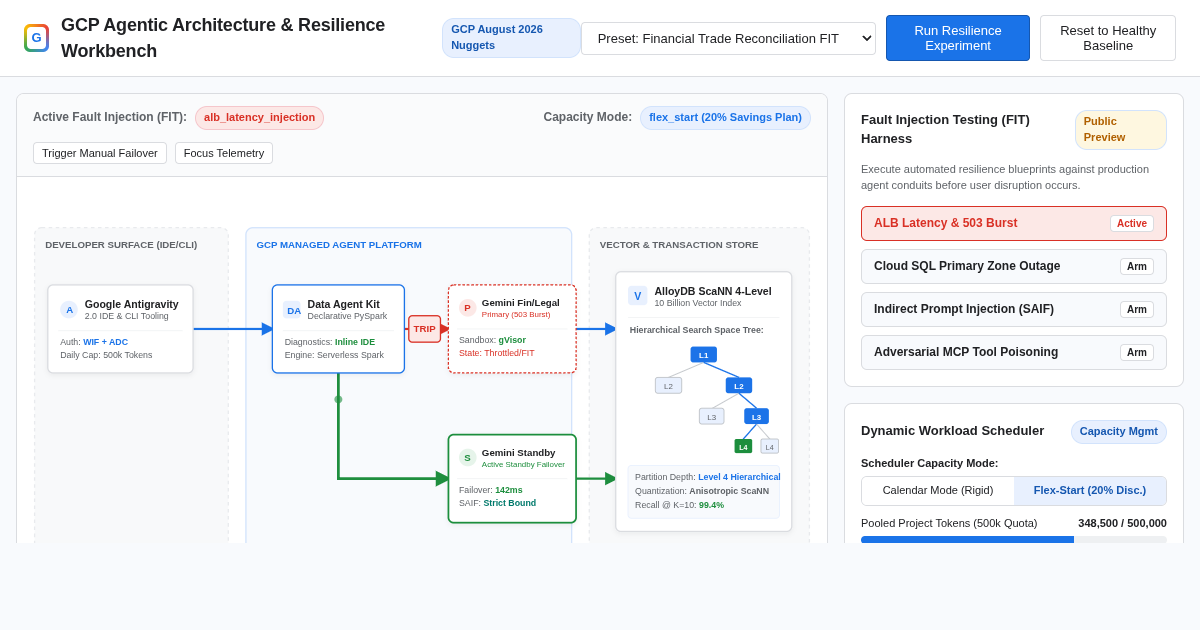1200x630 pixels.
Task: Select the gray L2 tree node
Action: tap(668, 386)
